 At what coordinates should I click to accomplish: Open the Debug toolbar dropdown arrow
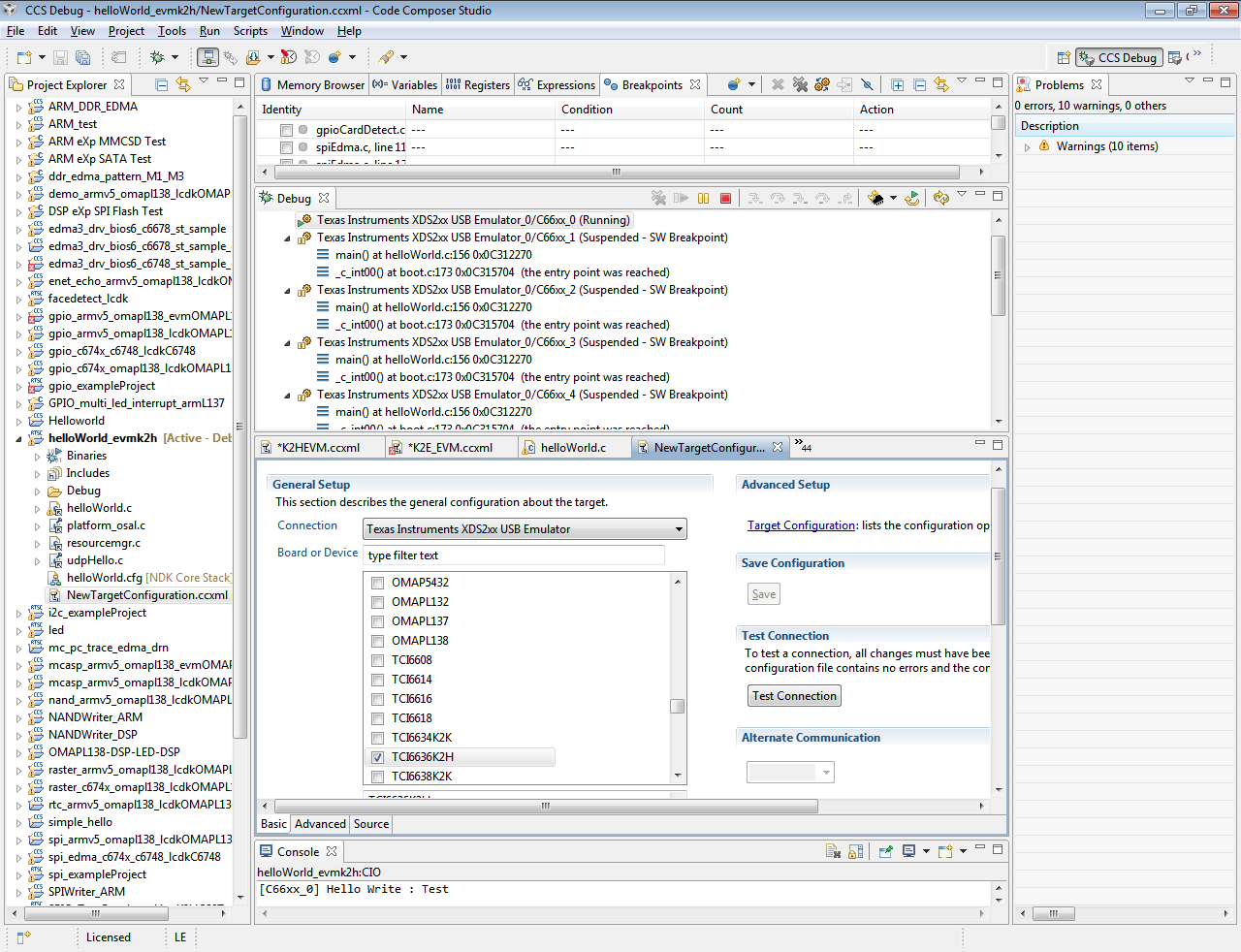click(x=175, y=57)
